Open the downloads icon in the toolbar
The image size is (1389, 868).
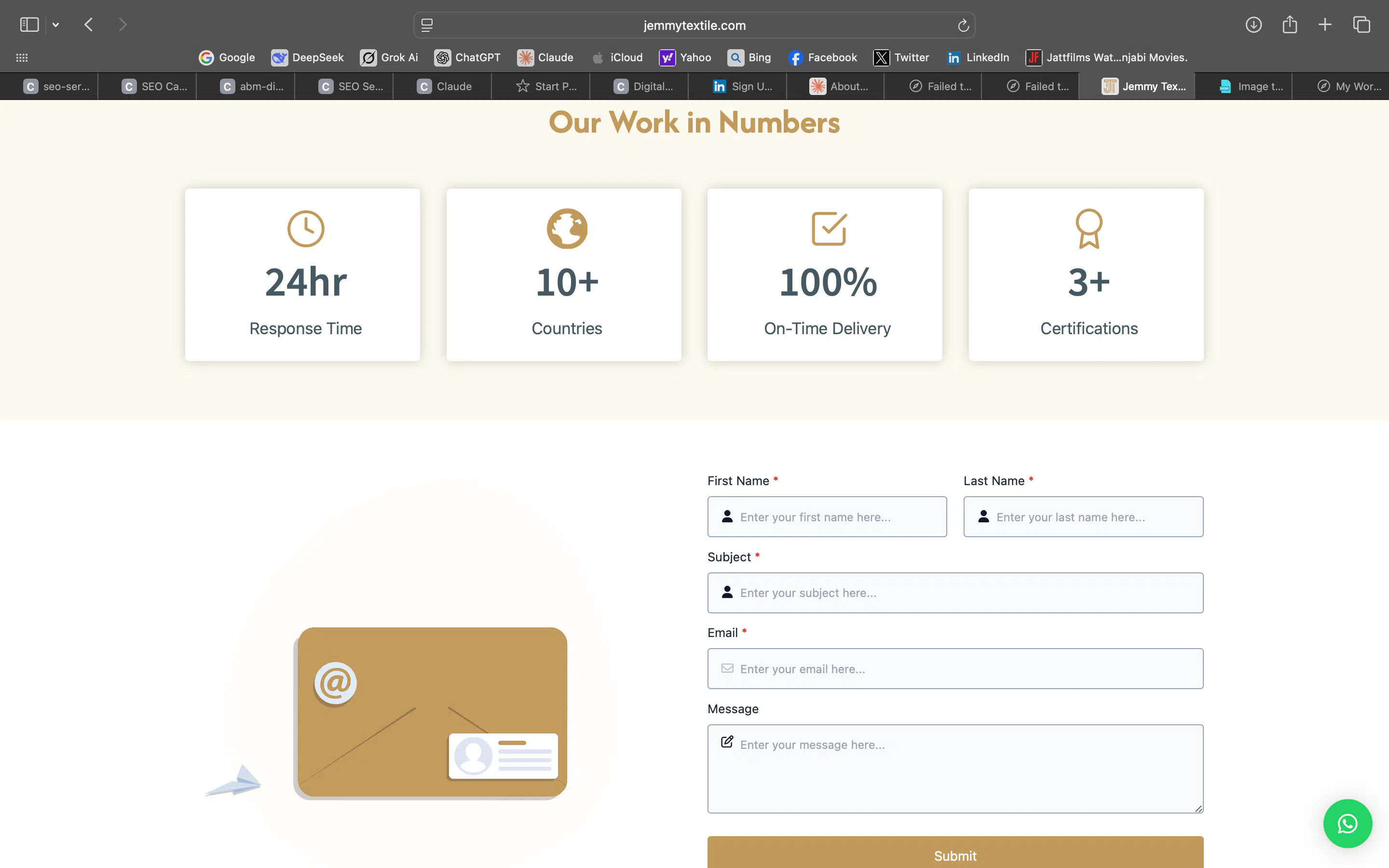click(1253, 25)
